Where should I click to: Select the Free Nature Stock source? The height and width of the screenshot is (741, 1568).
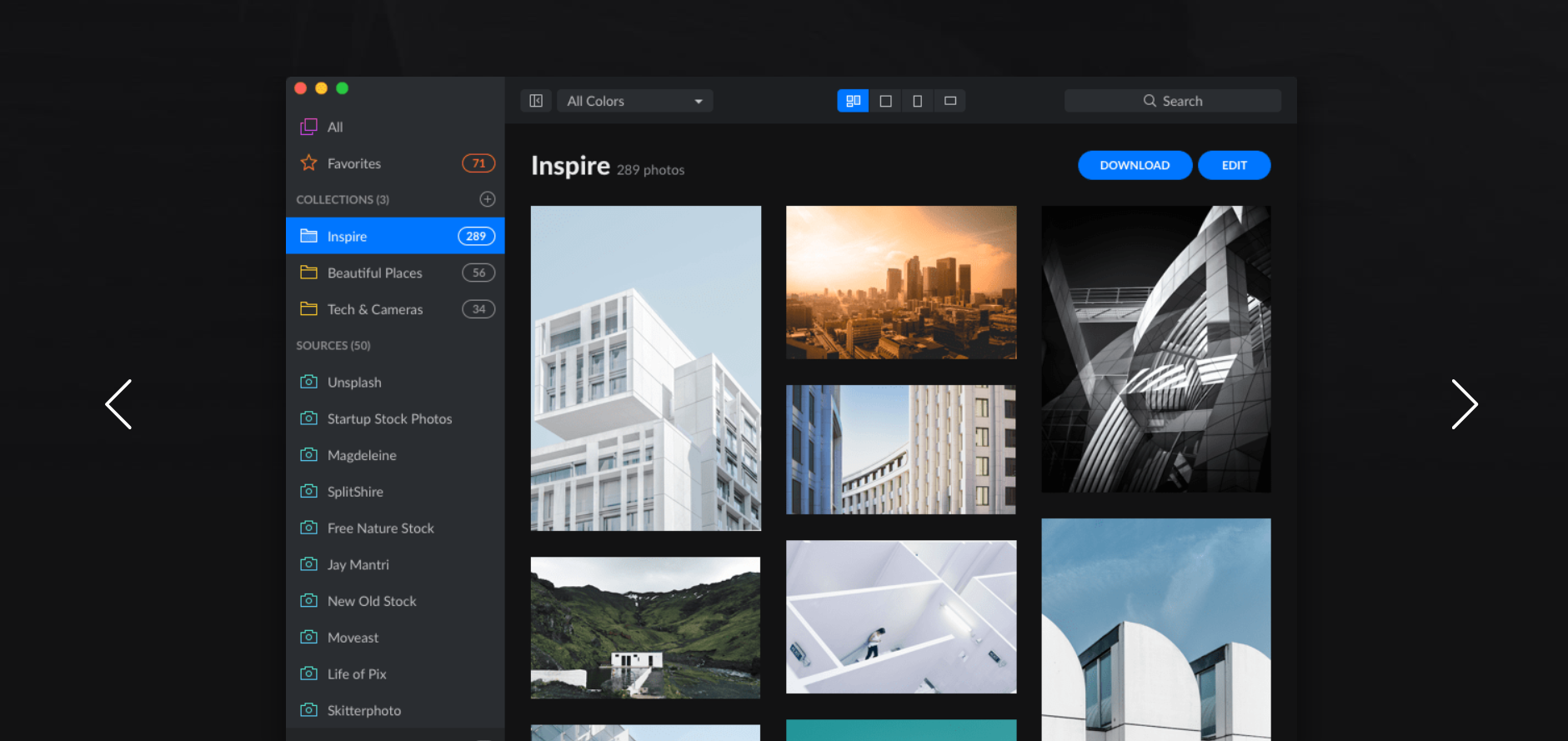[395, 528]
